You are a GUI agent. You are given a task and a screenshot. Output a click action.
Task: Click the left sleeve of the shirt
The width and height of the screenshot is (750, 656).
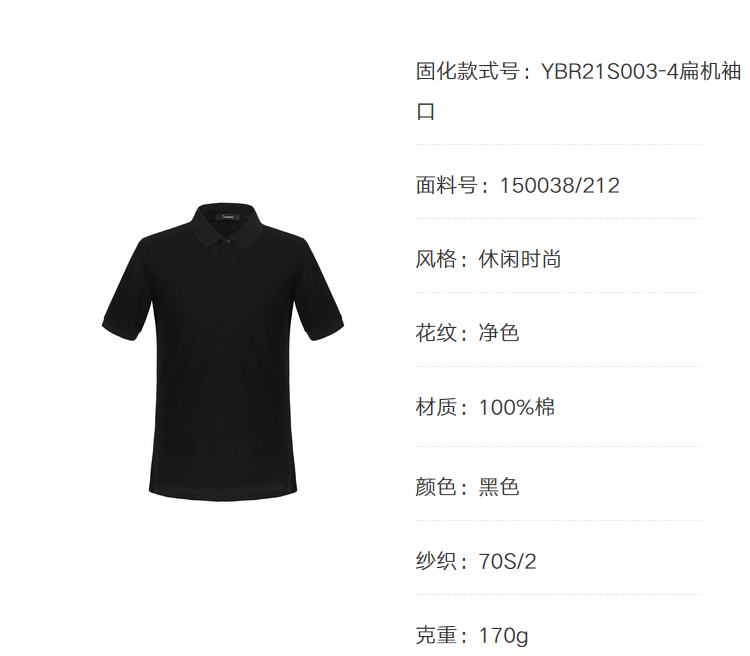(127, 292)
